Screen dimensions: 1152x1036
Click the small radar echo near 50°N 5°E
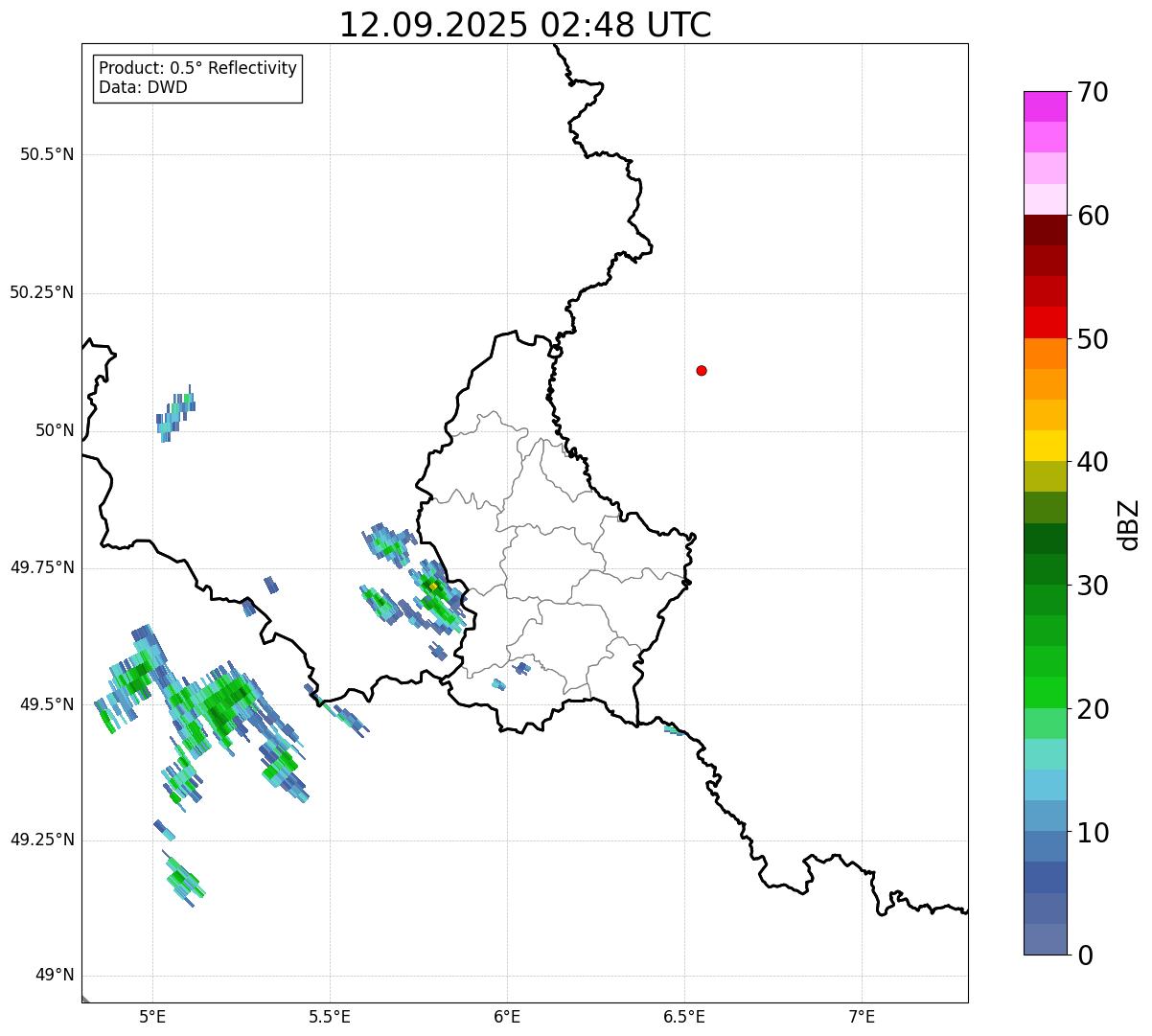point(175,414)
